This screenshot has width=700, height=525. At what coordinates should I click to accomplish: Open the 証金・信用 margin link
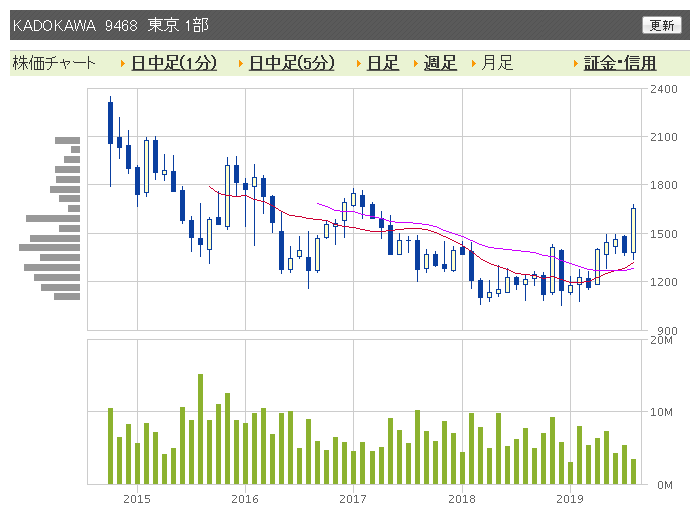(x=620, y=63)
